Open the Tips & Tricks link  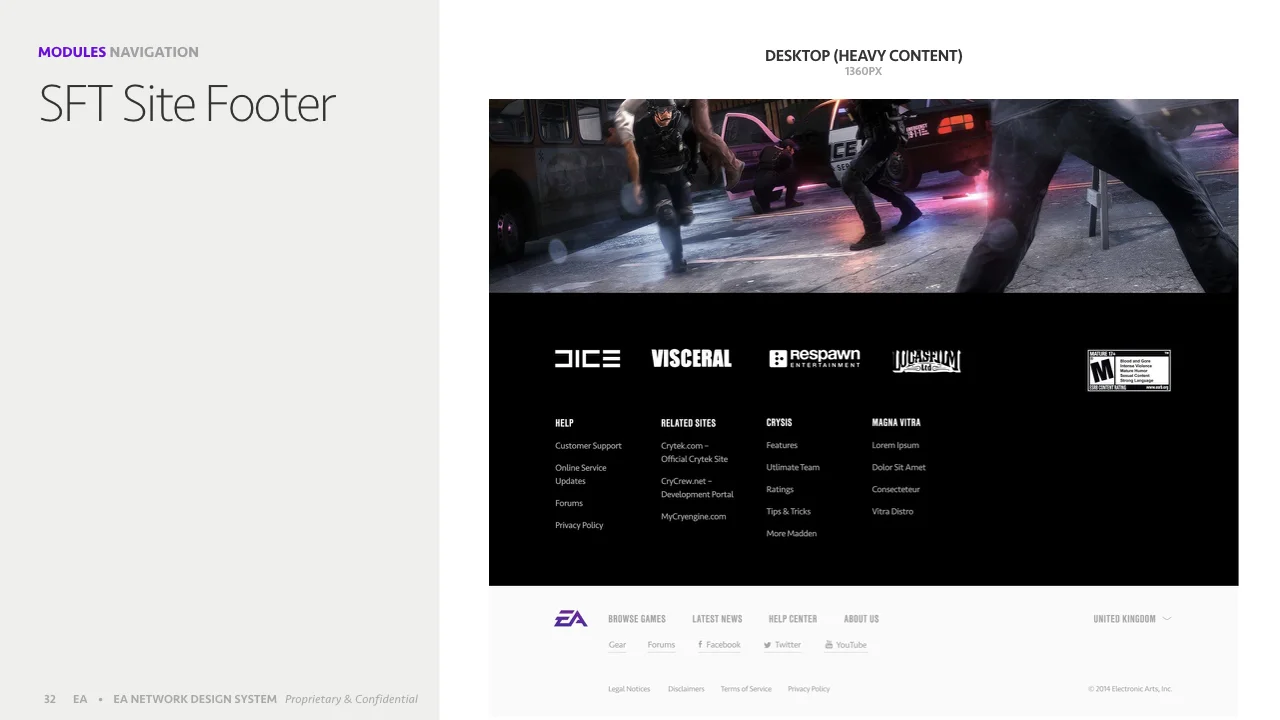click(x=789, y=512)
